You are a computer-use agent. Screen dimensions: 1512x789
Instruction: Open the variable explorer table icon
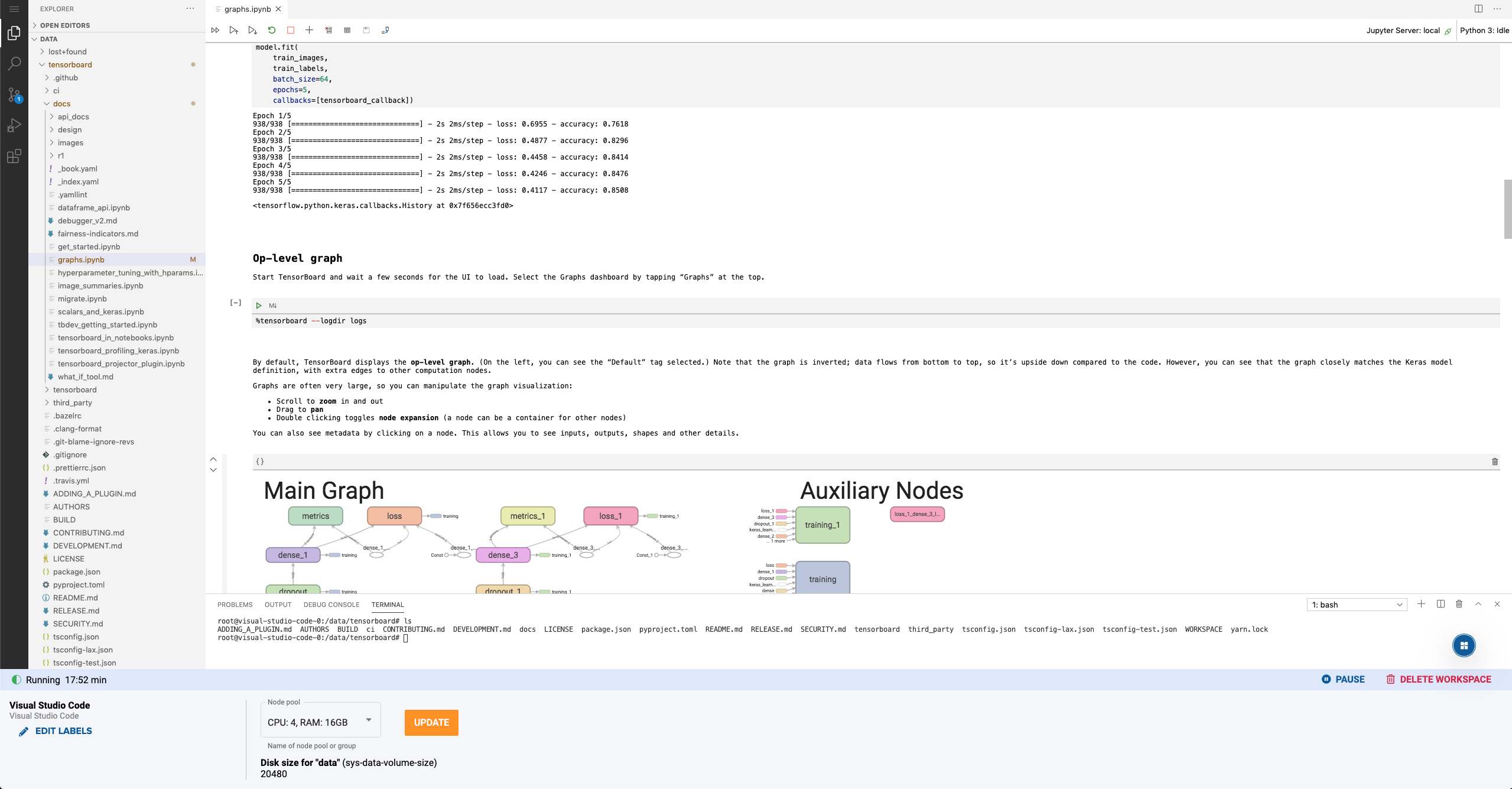(x=347, y=30)
